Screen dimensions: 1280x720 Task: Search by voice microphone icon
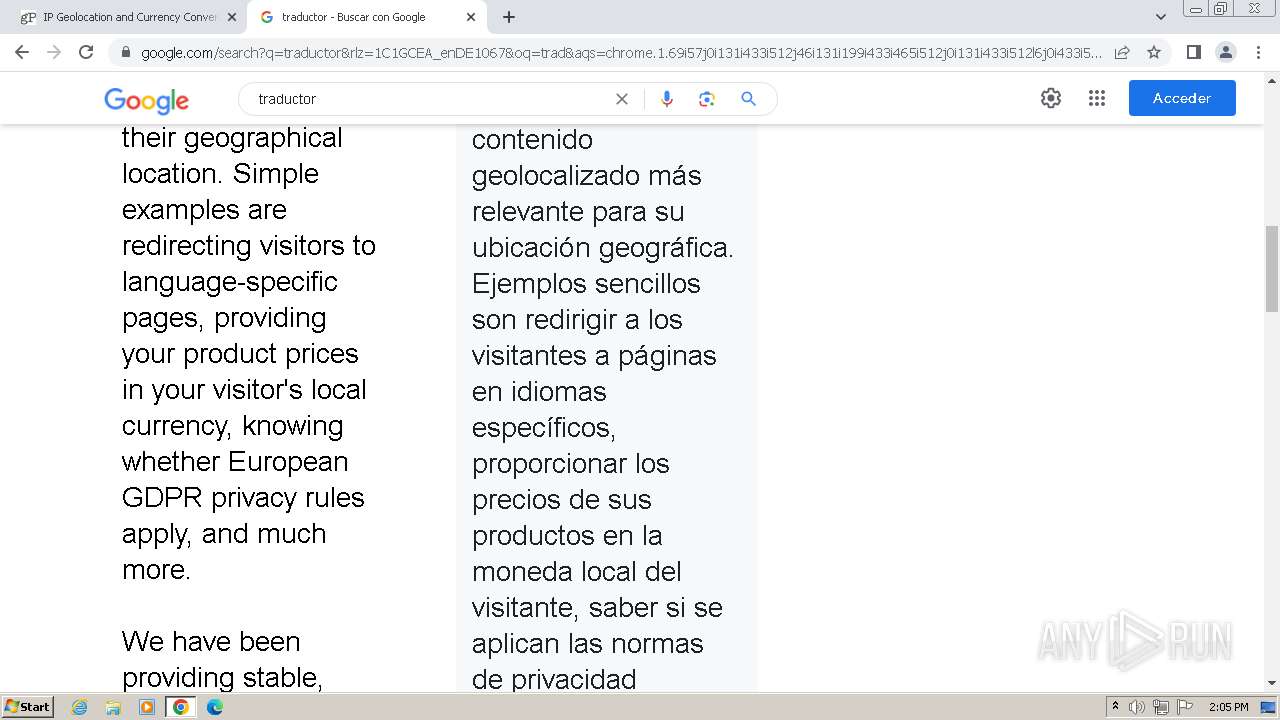click(667, 99)
